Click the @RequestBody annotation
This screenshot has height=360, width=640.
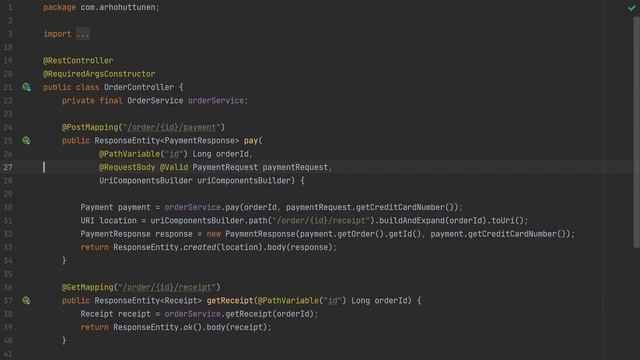point(127,167)
